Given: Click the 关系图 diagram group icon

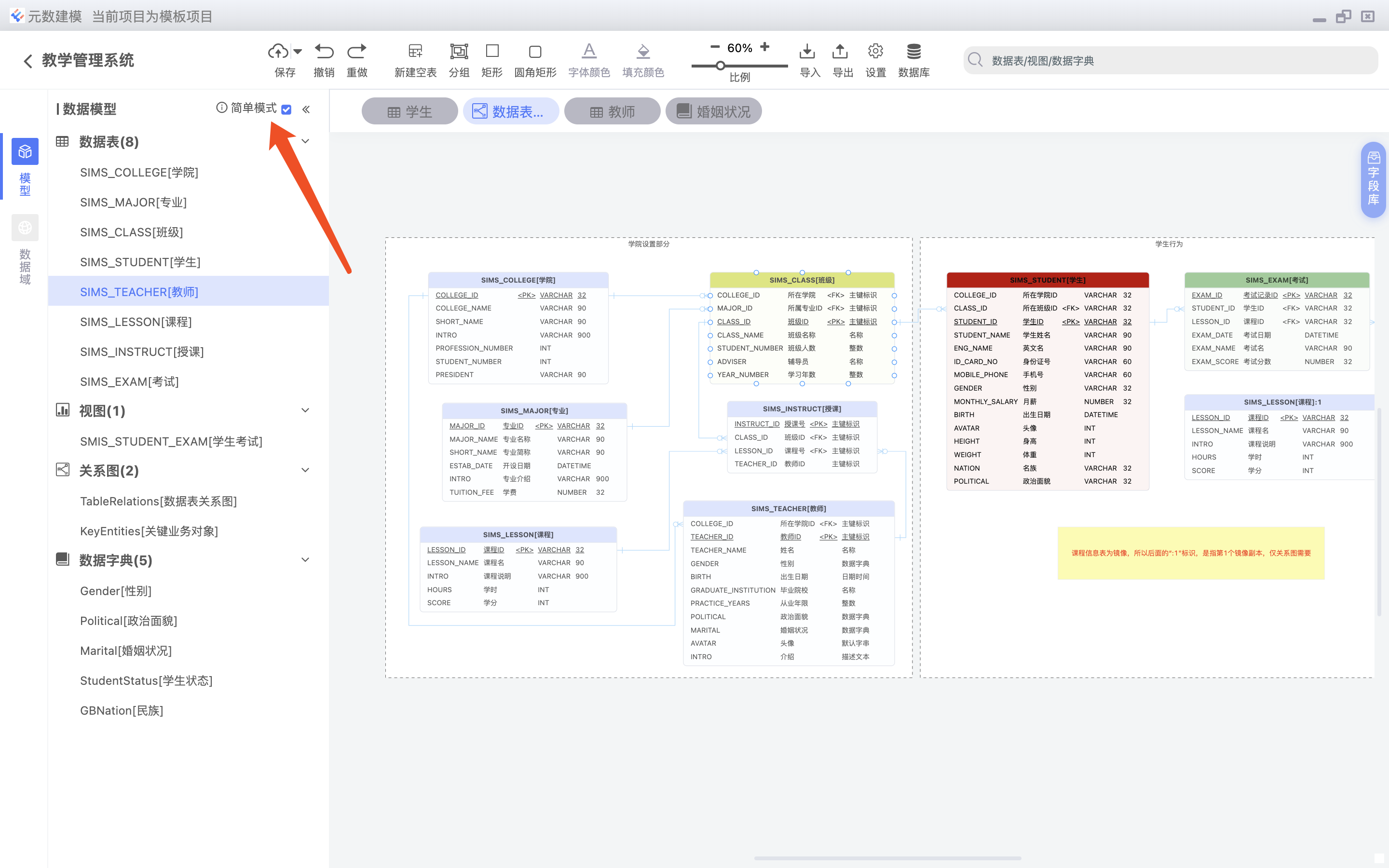Looking at the screenshot, I should tap(62, 470).
